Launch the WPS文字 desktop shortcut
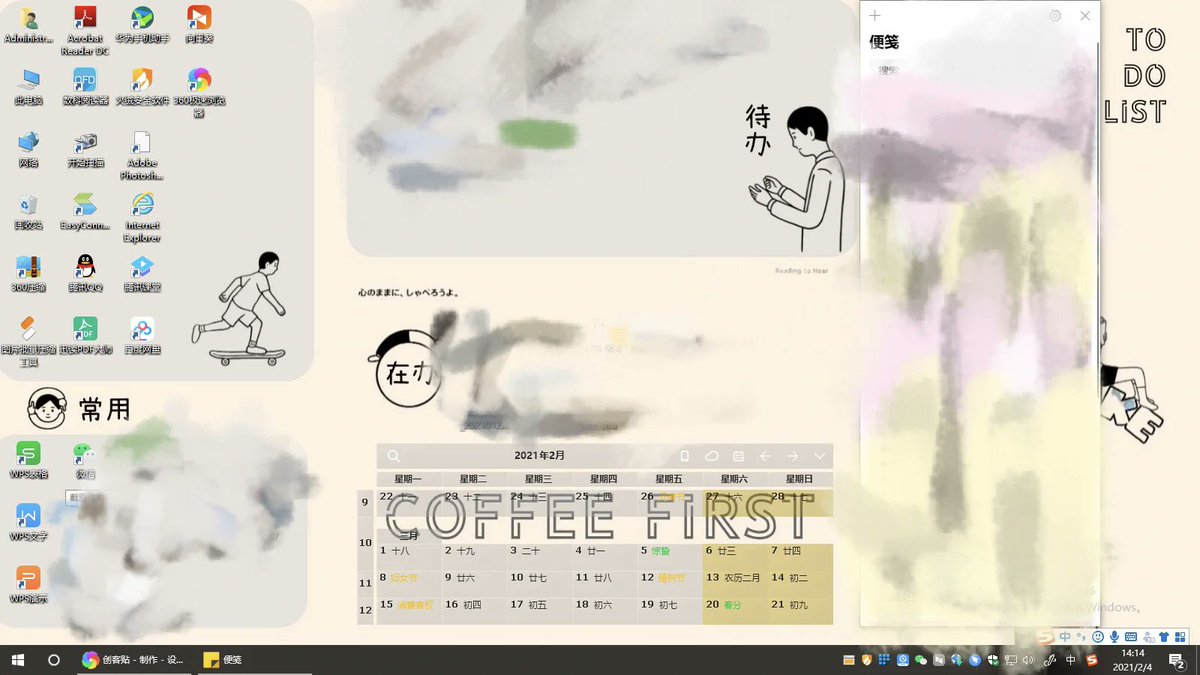Screen dimensions: 1200x675 point(29,522)
